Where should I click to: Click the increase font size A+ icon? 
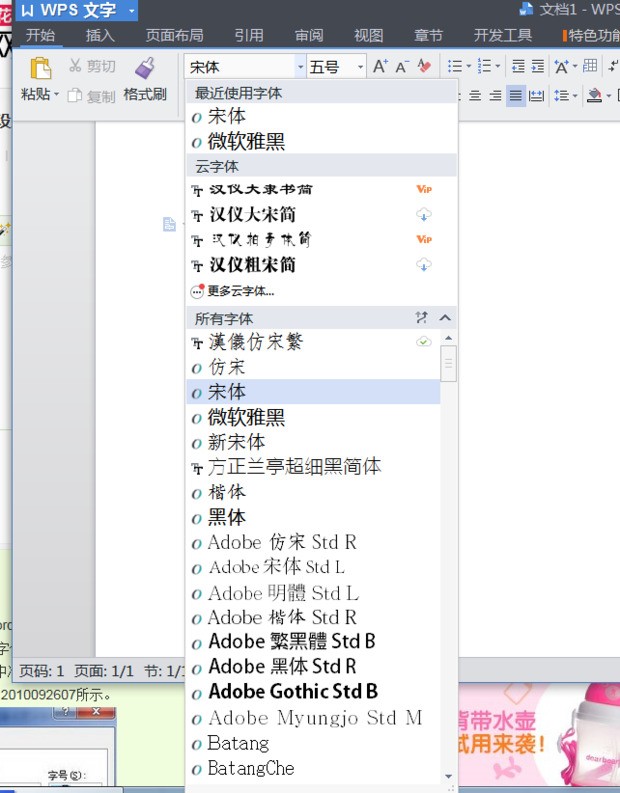coord(380,66)
